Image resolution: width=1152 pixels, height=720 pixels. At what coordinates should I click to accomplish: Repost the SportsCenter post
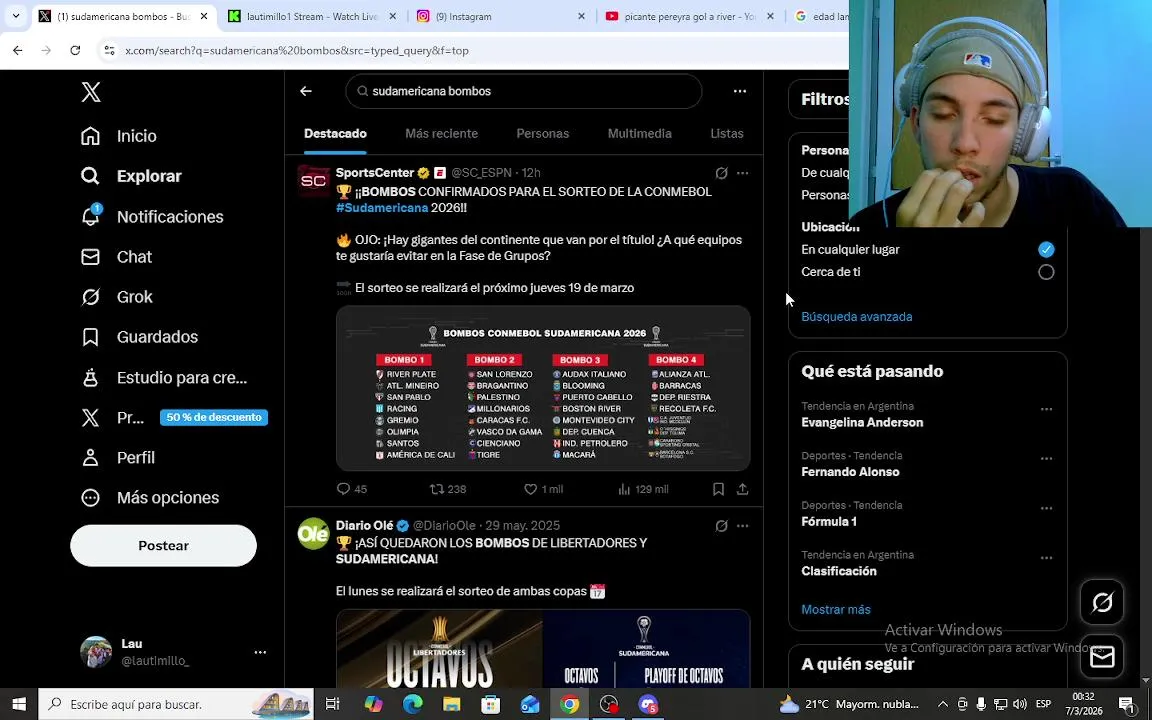point(448,489)
